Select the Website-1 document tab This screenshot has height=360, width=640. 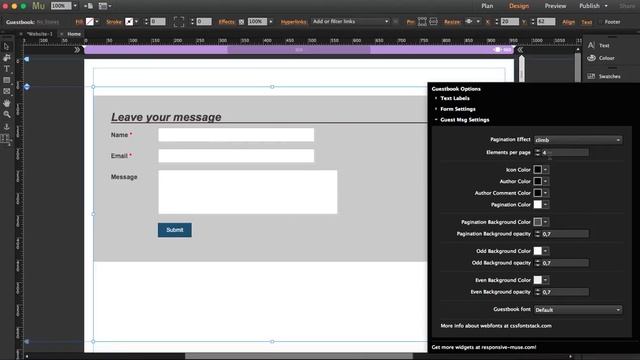click(x=40, y=34)
